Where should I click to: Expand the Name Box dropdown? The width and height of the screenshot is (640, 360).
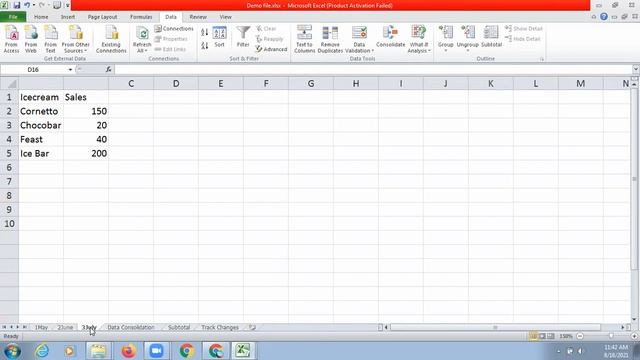click(x=70, y=69)
